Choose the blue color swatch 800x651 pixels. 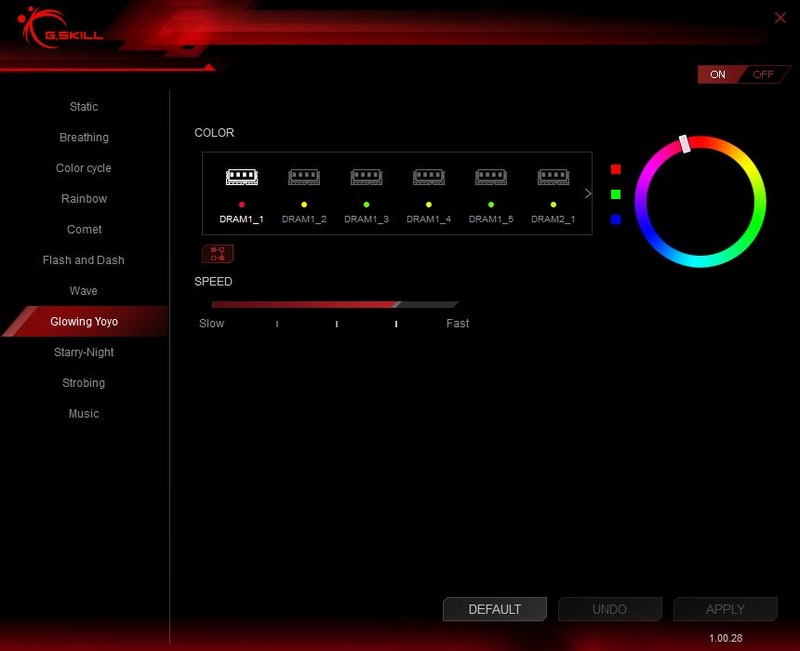616,219
